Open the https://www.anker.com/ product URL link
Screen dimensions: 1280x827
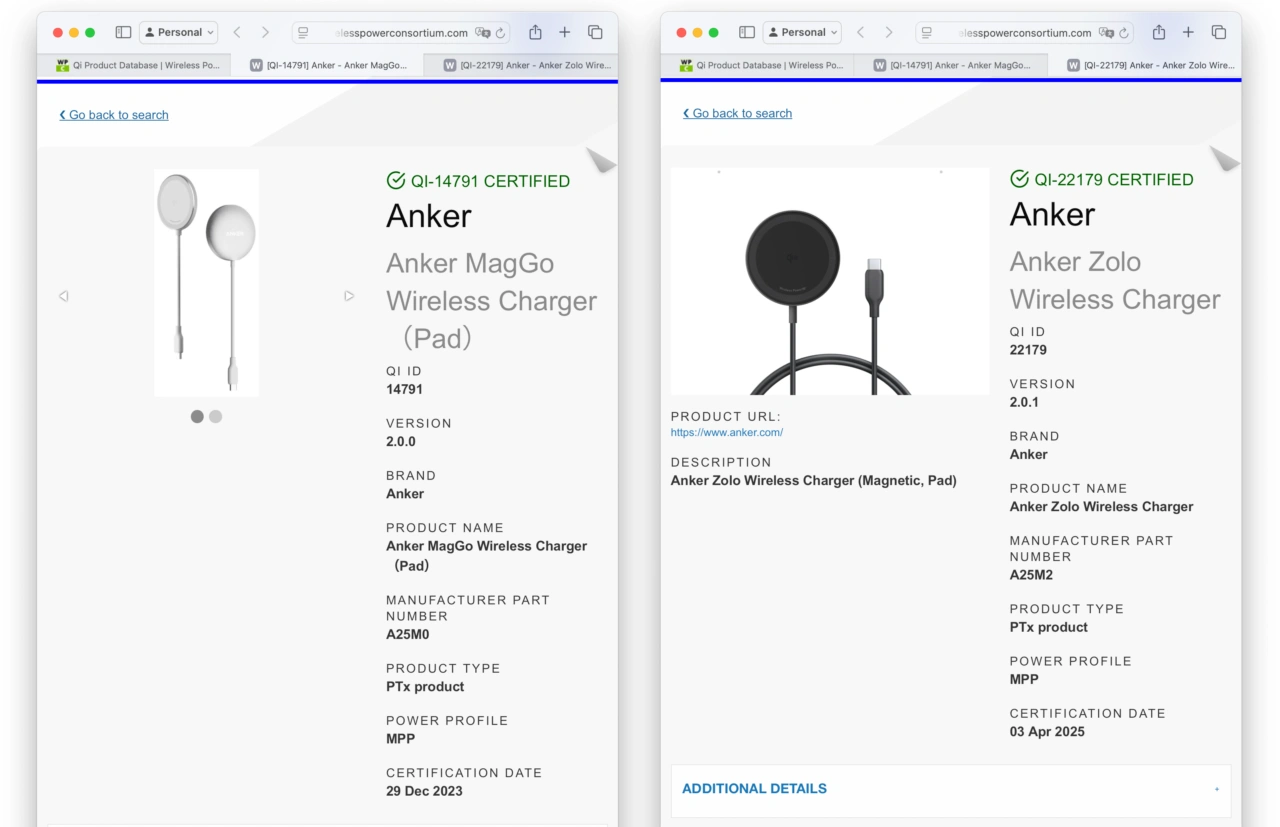point(726,433)
